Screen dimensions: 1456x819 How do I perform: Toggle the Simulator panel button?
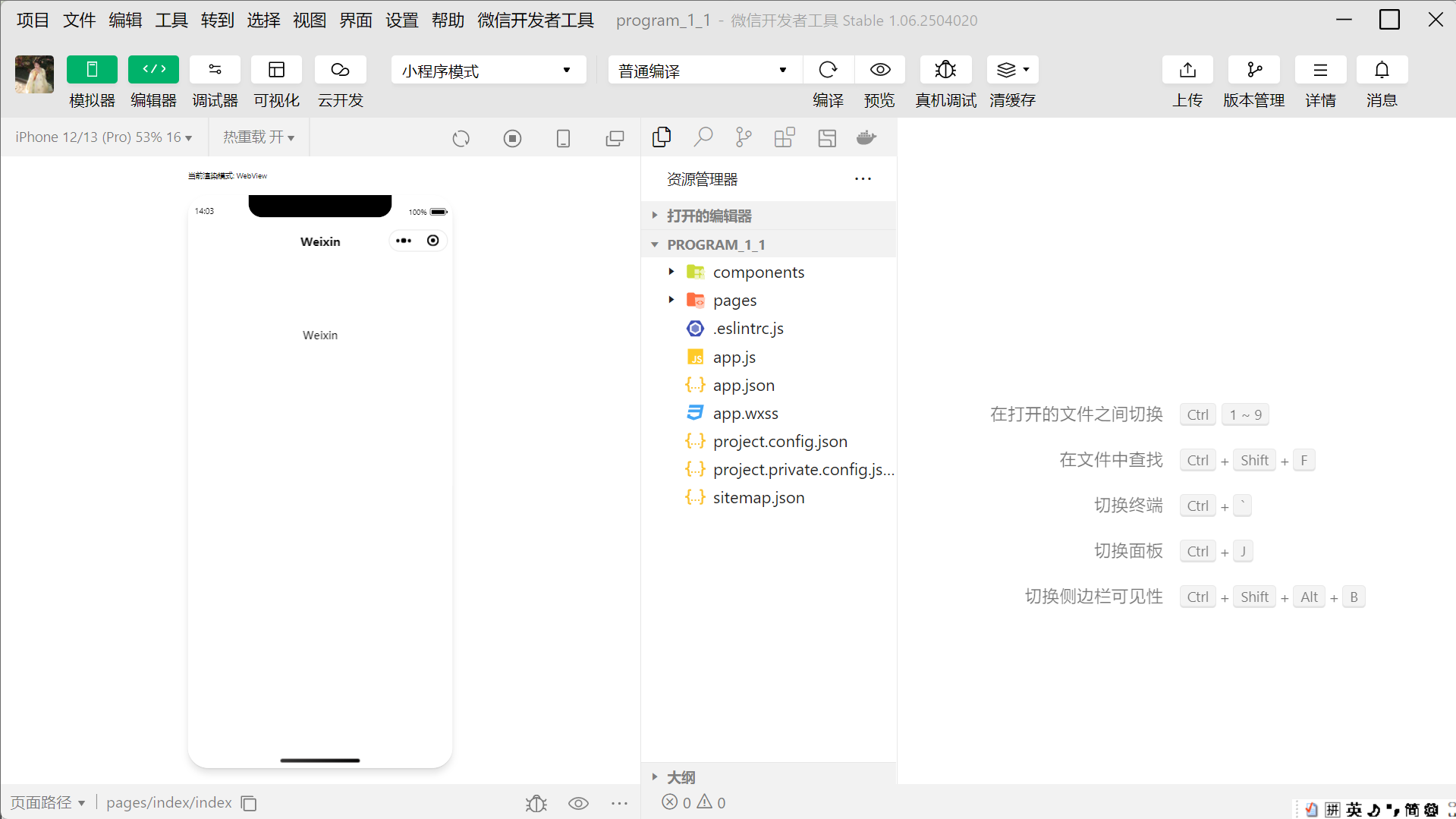[x=92, y=70]
